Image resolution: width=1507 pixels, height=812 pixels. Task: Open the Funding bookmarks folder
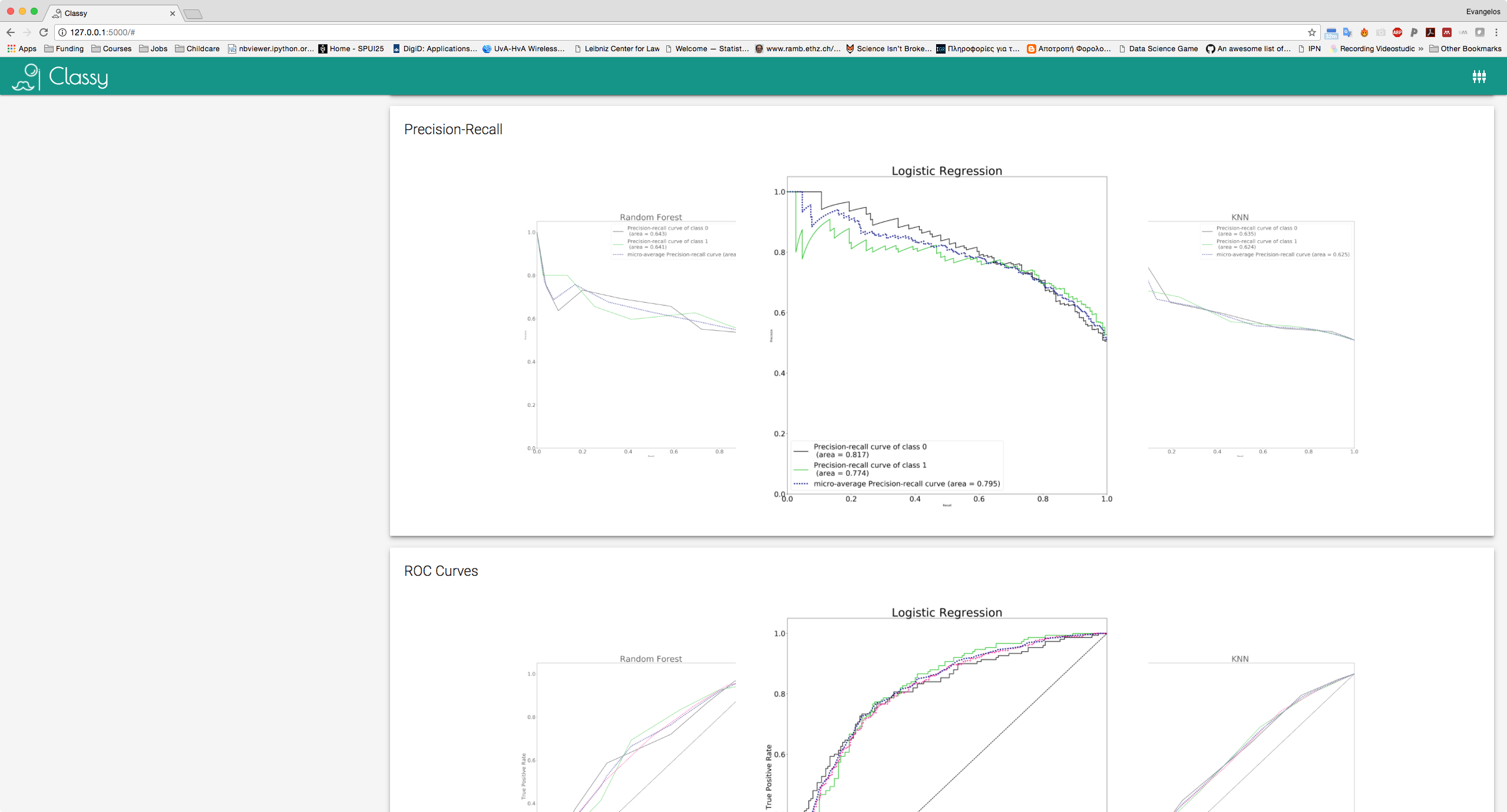[64, 49]
